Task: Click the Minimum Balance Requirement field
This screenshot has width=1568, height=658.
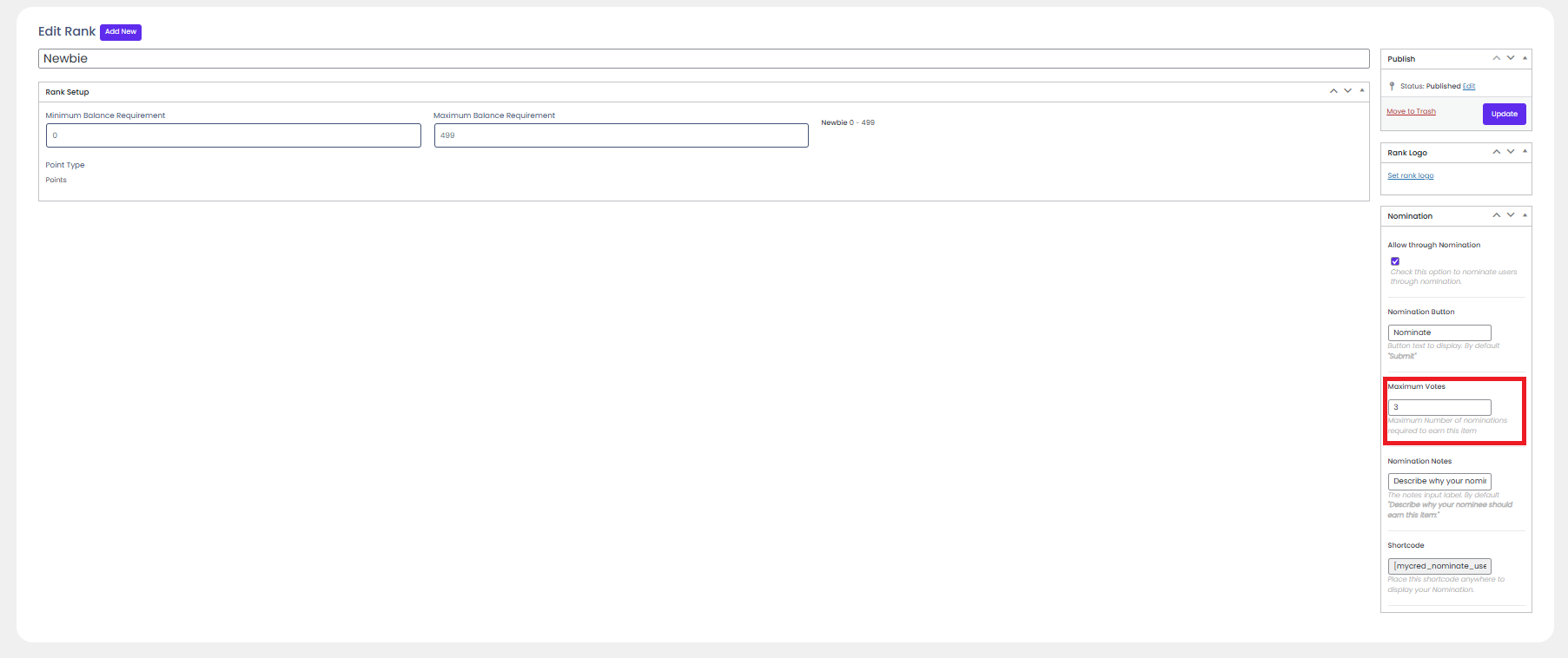Action: coord(233,135)
